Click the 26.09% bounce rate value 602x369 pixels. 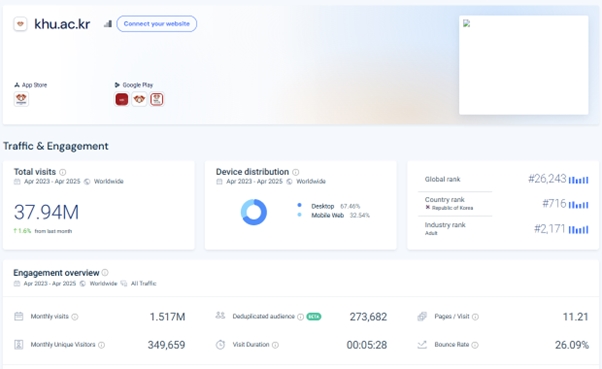click(572, 345)
